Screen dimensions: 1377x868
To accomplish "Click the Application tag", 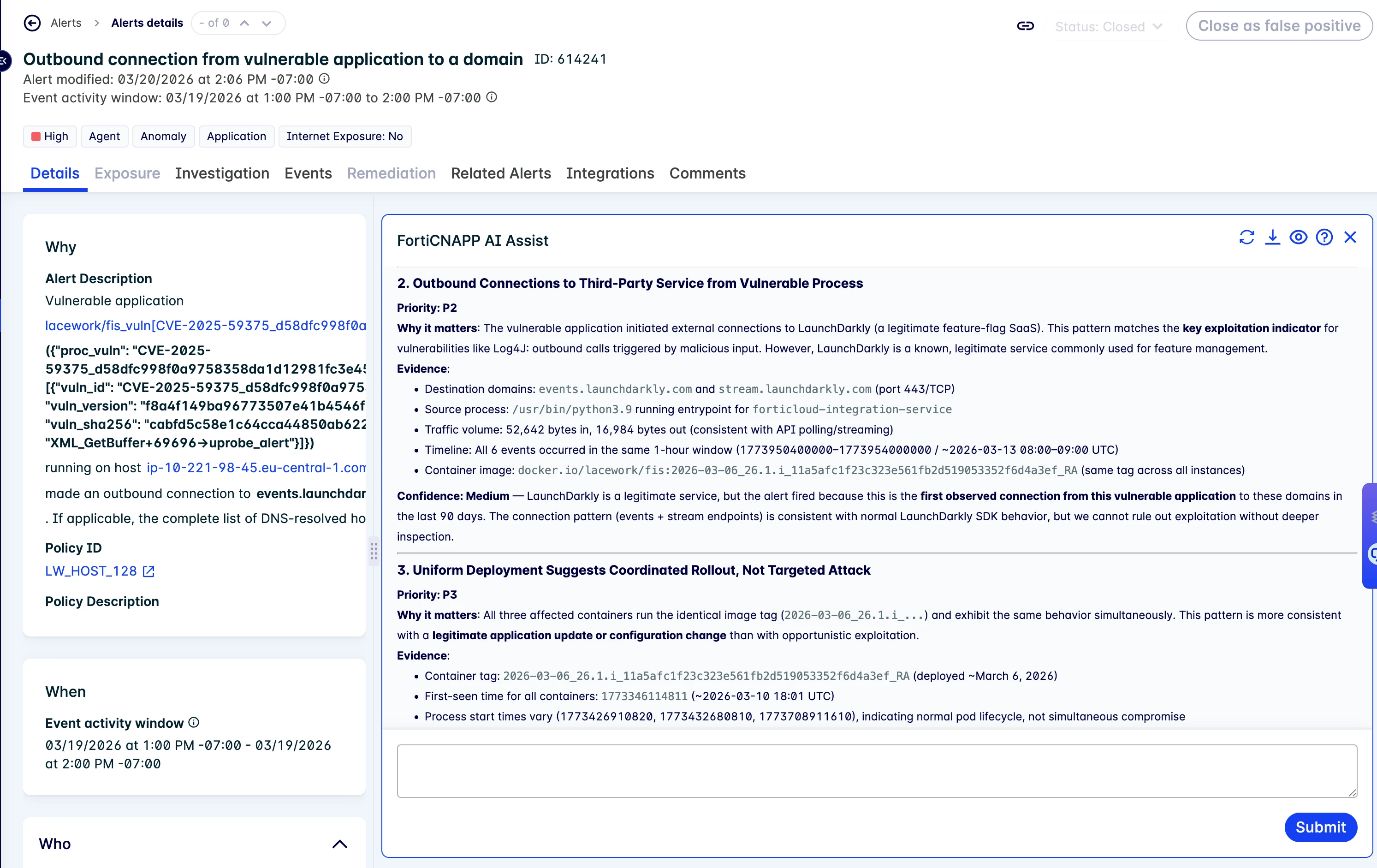I will click(x=236, y=136).
